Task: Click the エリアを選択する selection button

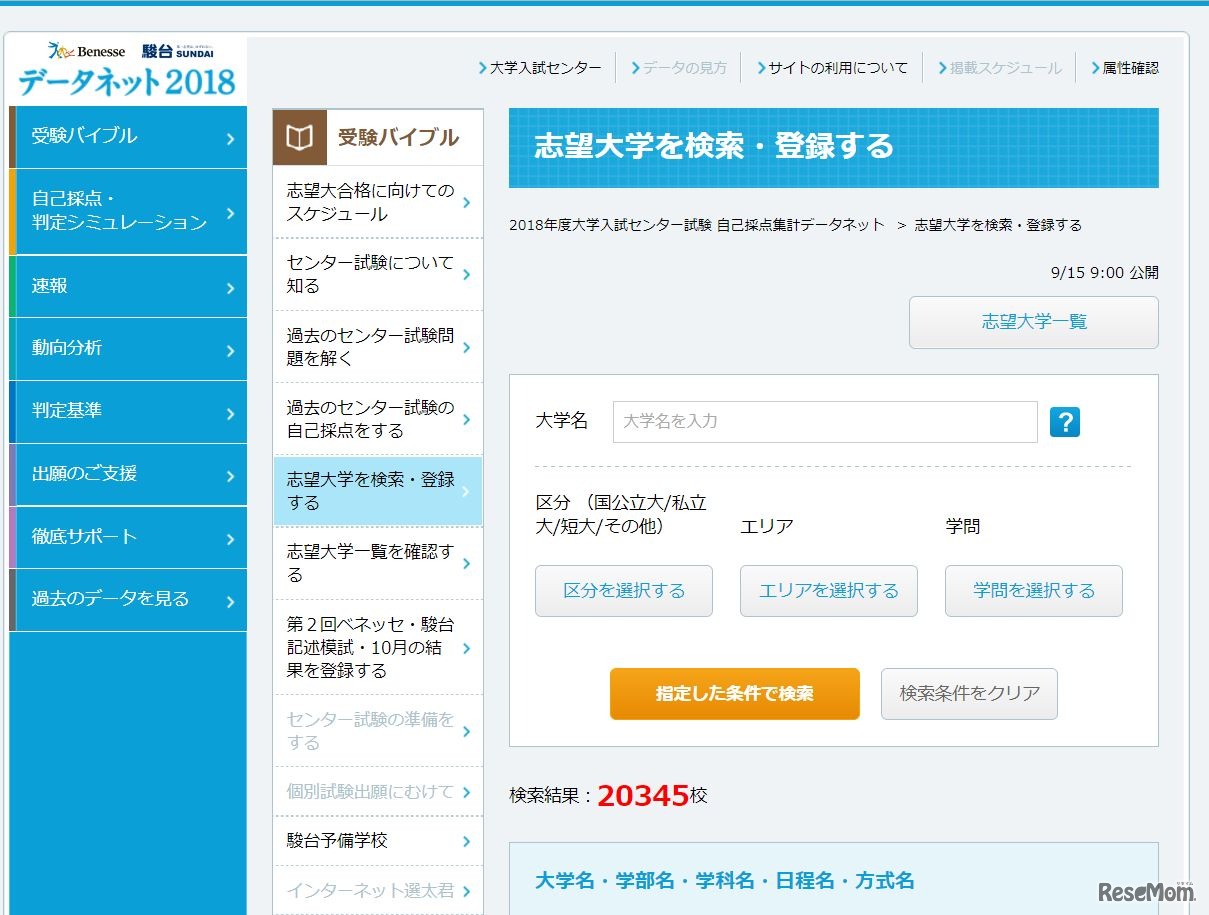Action: [828, 591]
